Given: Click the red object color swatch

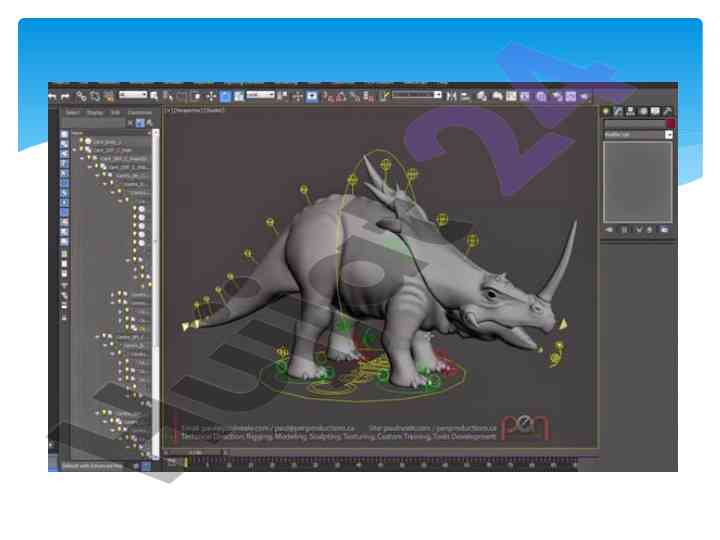Looking at the screenshot, I should pyautogui.click(x=670, y=123).
